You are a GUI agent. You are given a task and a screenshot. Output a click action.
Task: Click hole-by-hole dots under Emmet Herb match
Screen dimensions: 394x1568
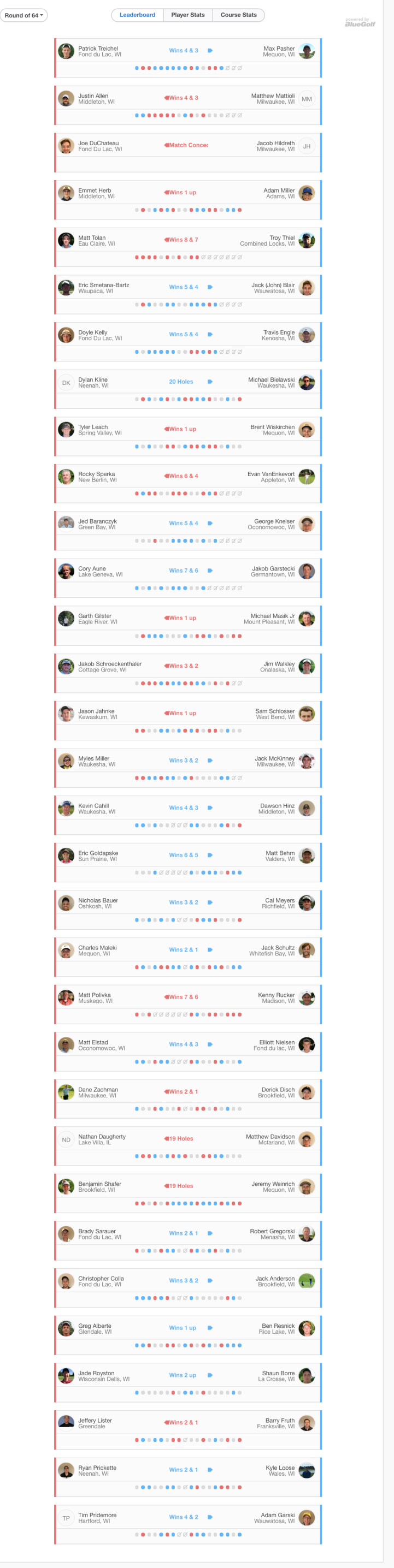[x=188, y=210]
